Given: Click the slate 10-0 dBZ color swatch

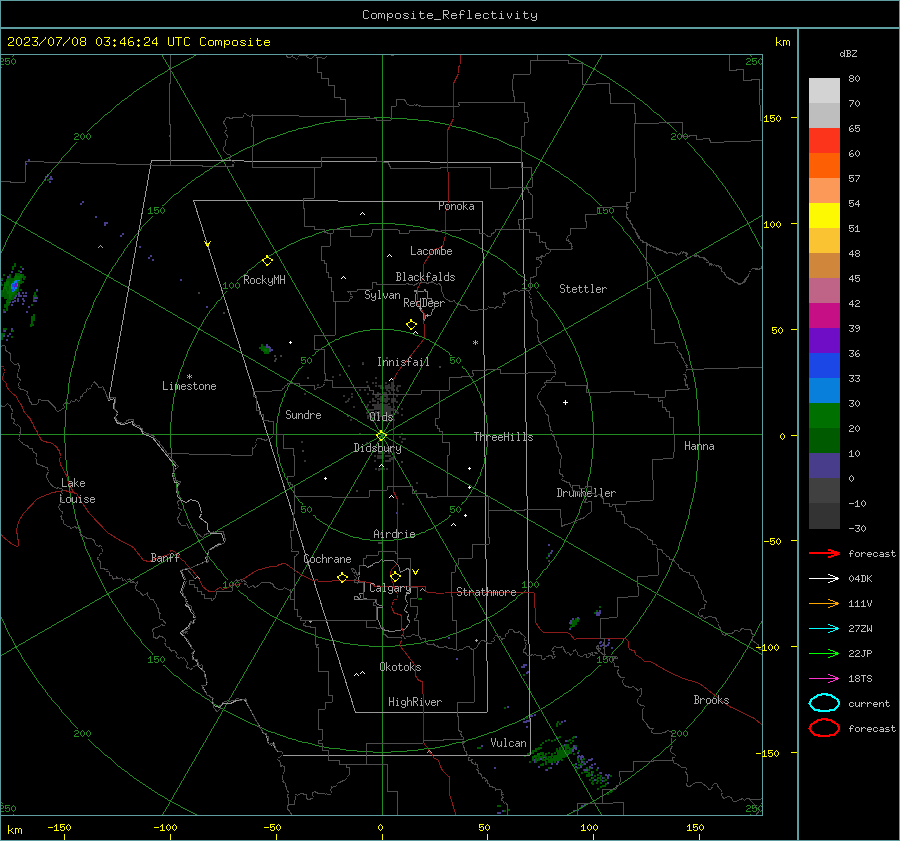Looking at the screenshot, I should click(x=824, y=466).
